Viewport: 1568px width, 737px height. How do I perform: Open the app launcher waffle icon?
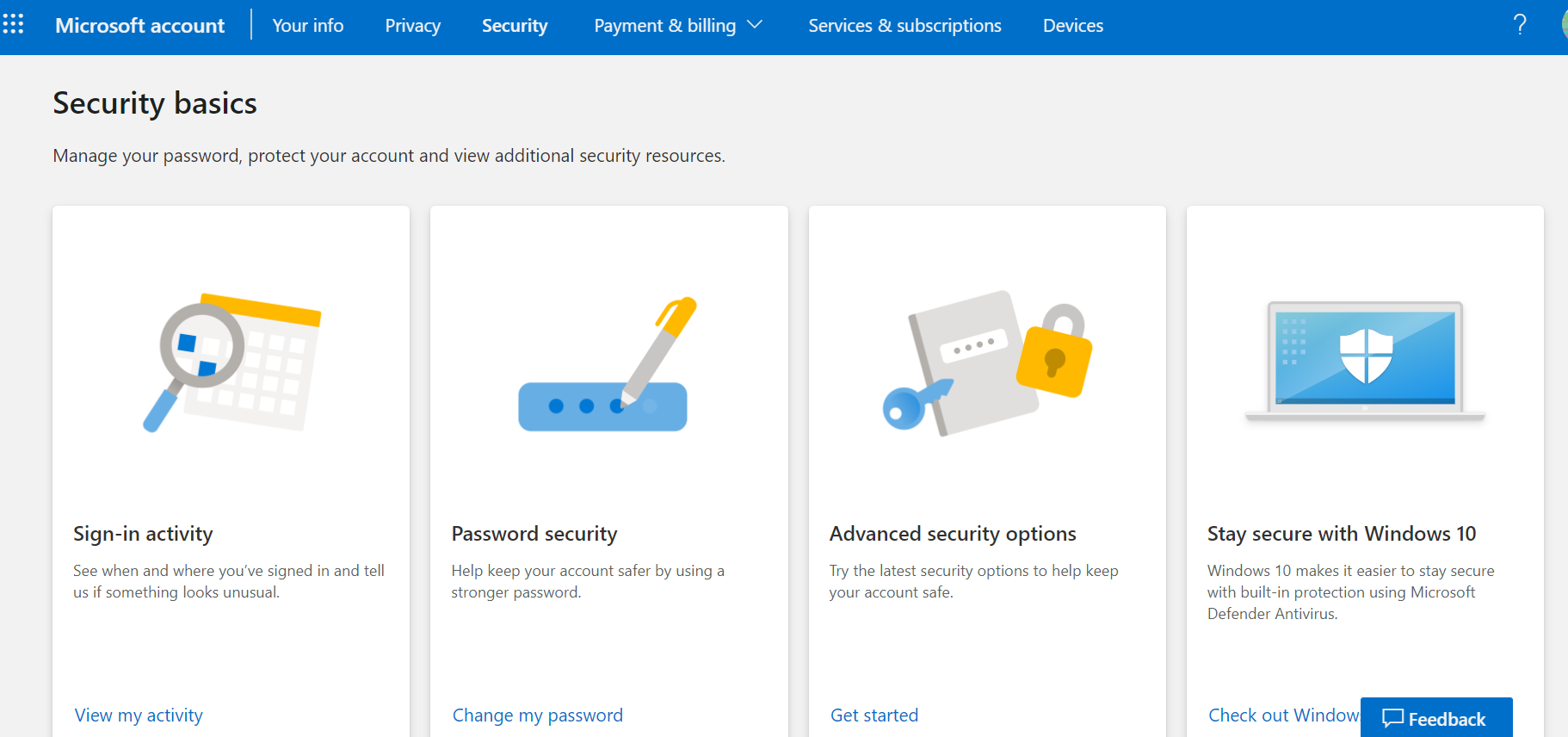coord(14,25)
